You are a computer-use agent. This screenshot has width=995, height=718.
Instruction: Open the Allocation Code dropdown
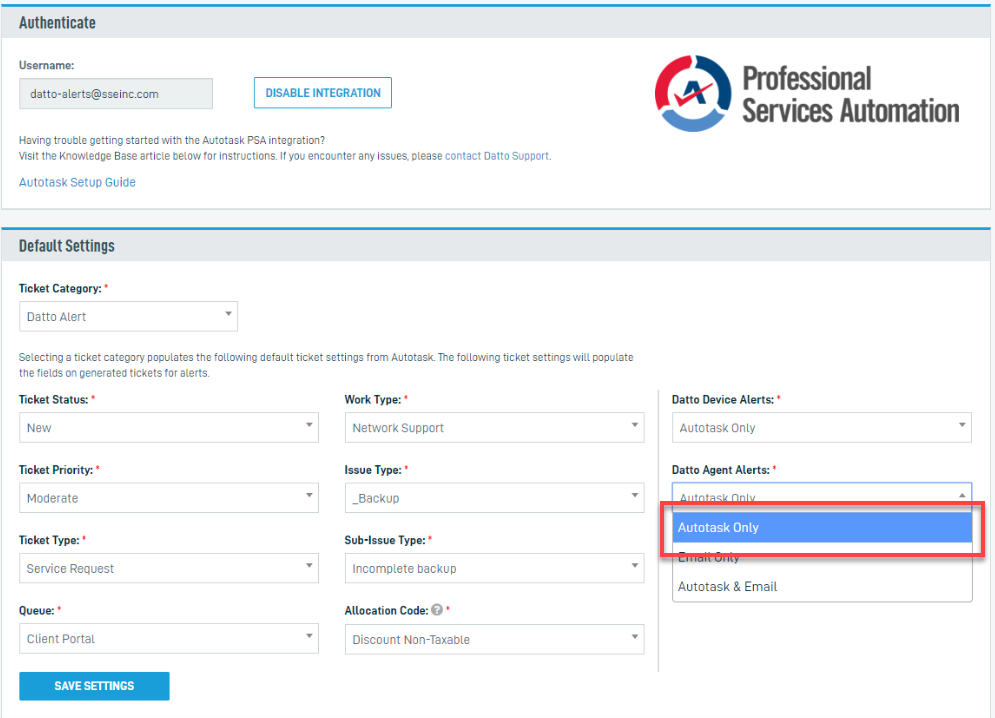coord(494,639)
